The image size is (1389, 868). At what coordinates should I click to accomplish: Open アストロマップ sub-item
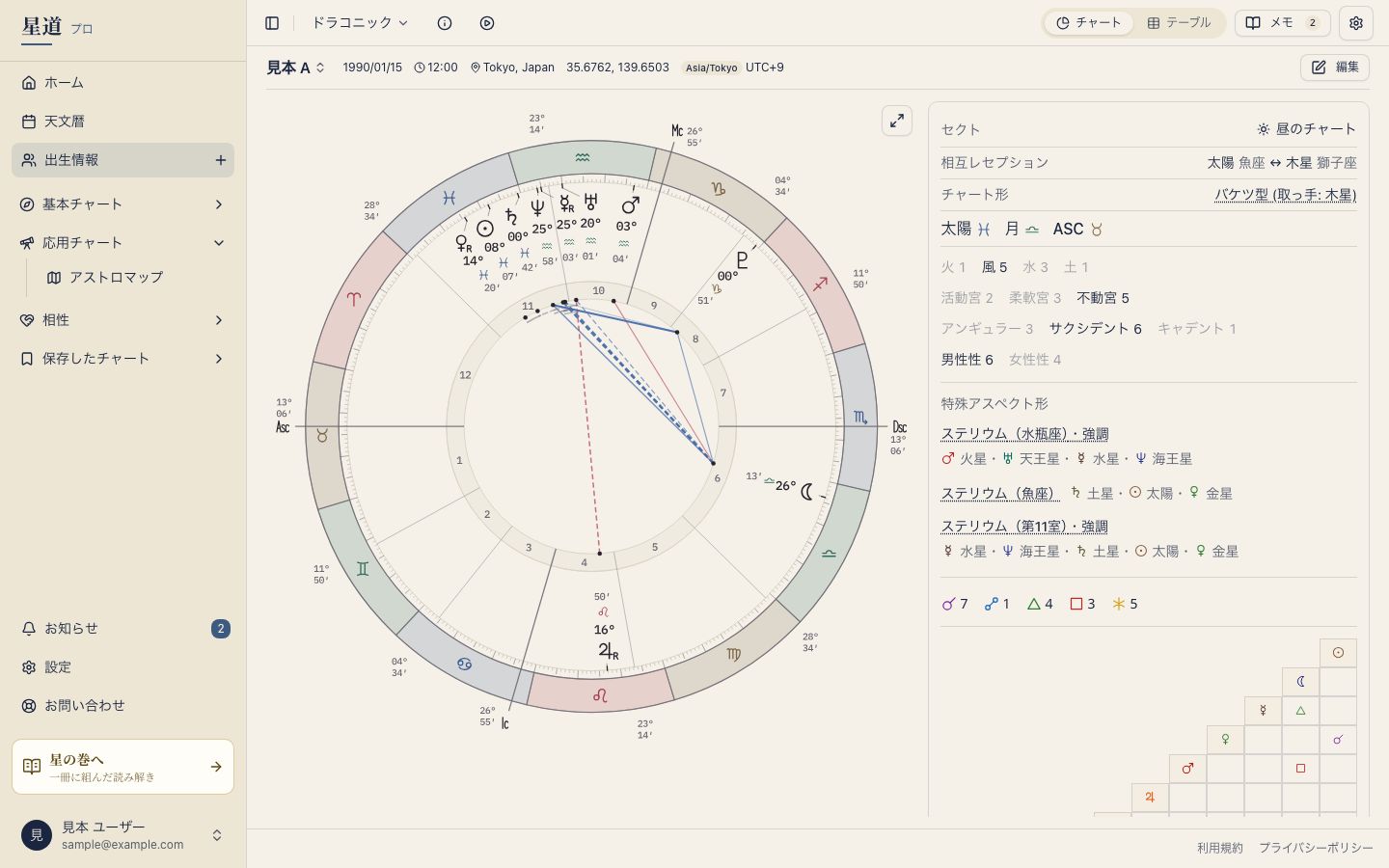(x=134, y=278)
